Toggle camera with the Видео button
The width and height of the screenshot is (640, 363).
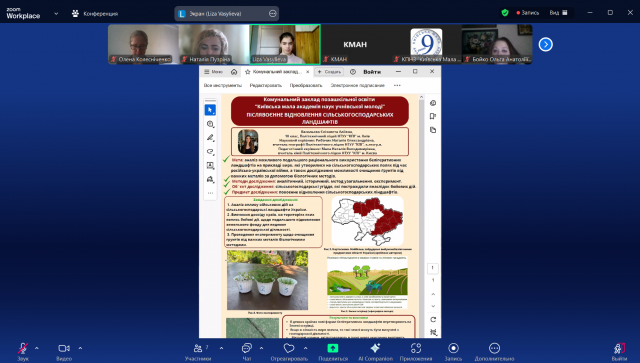tap(64, 351)
